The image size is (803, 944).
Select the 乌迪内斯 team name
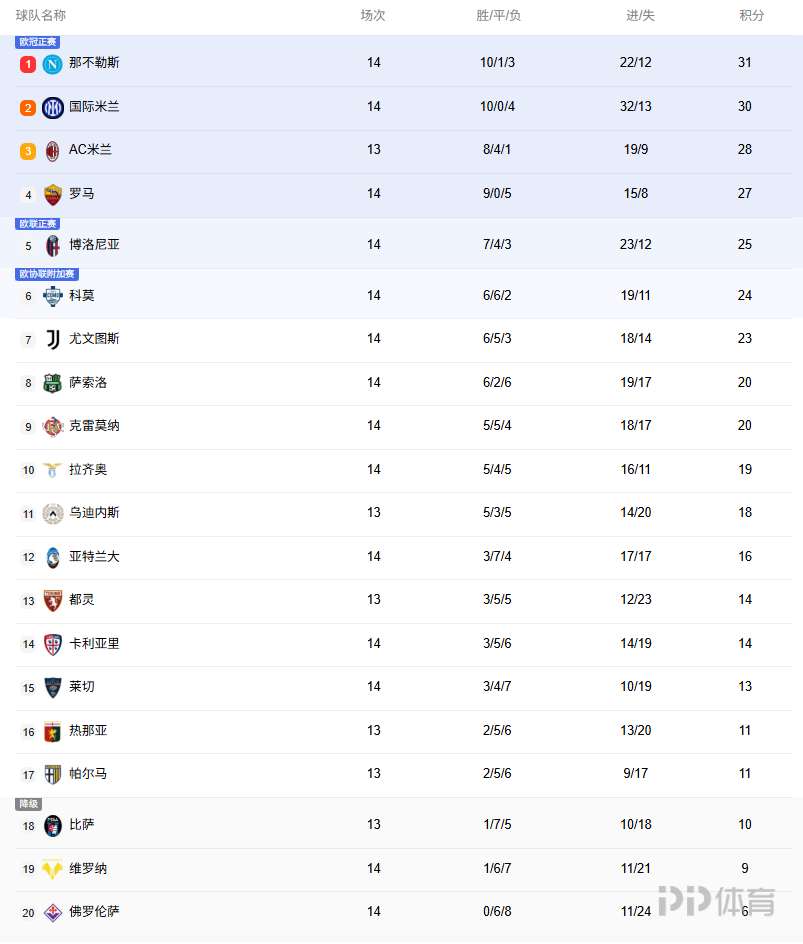click(x=94, y=513)
